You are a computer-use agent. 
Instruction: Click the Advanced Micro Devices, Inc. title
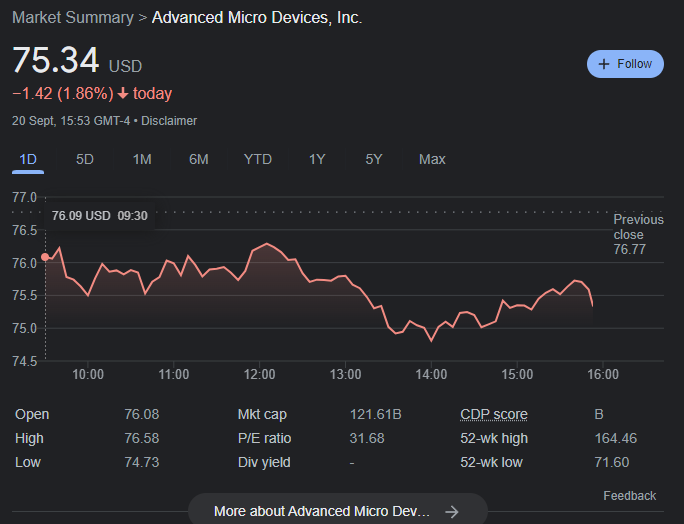[x=257, y=17]
